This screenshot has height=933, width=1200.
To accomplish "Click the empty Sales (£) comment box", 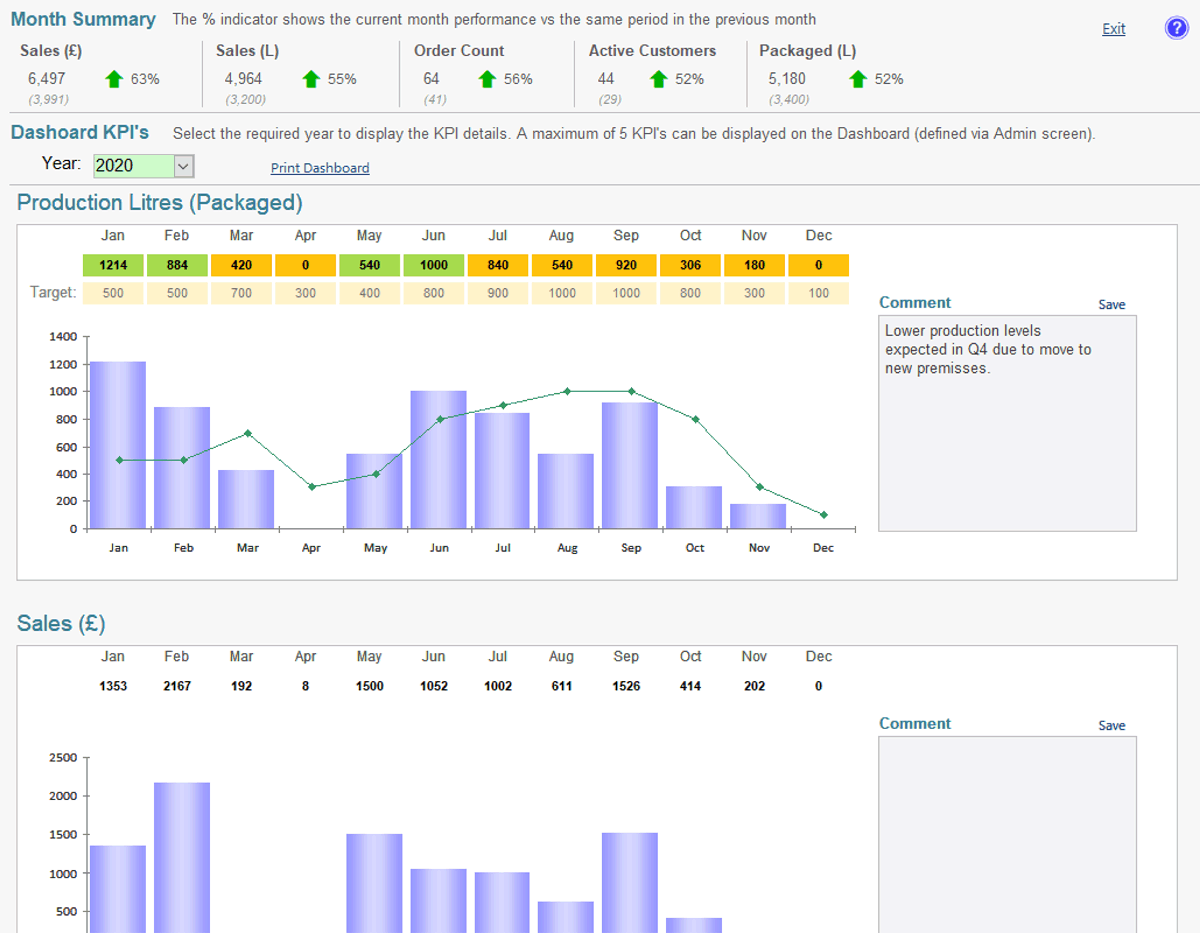I will 1006,835.
